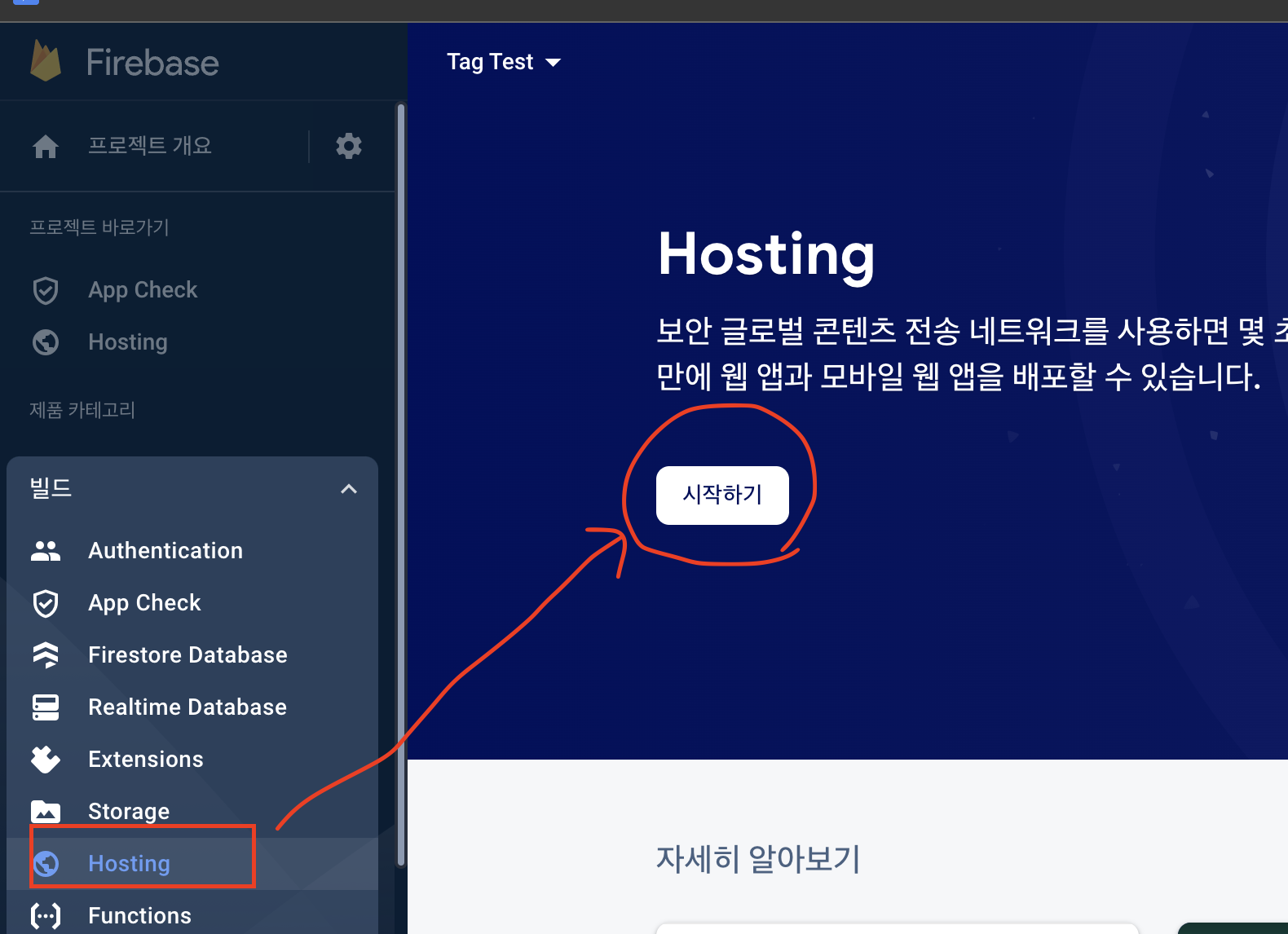This screenshot has height=934, width=1288.
Task: Open Firestore Database
Action: 187,655
